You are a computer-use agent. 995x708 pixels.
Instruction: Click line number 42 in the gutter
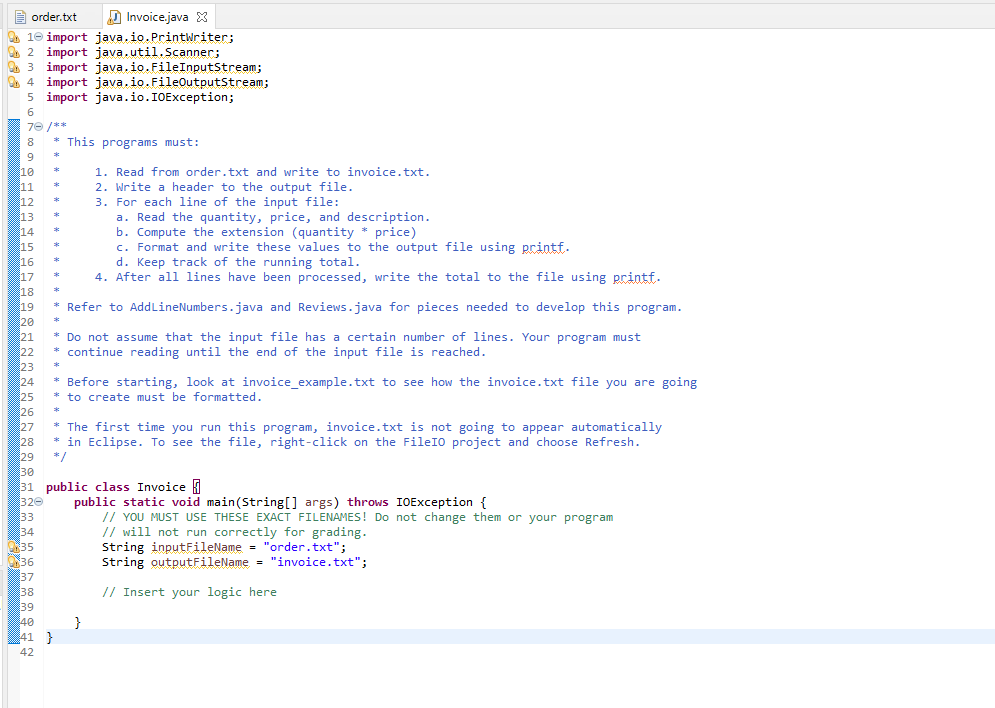point(27,651)
